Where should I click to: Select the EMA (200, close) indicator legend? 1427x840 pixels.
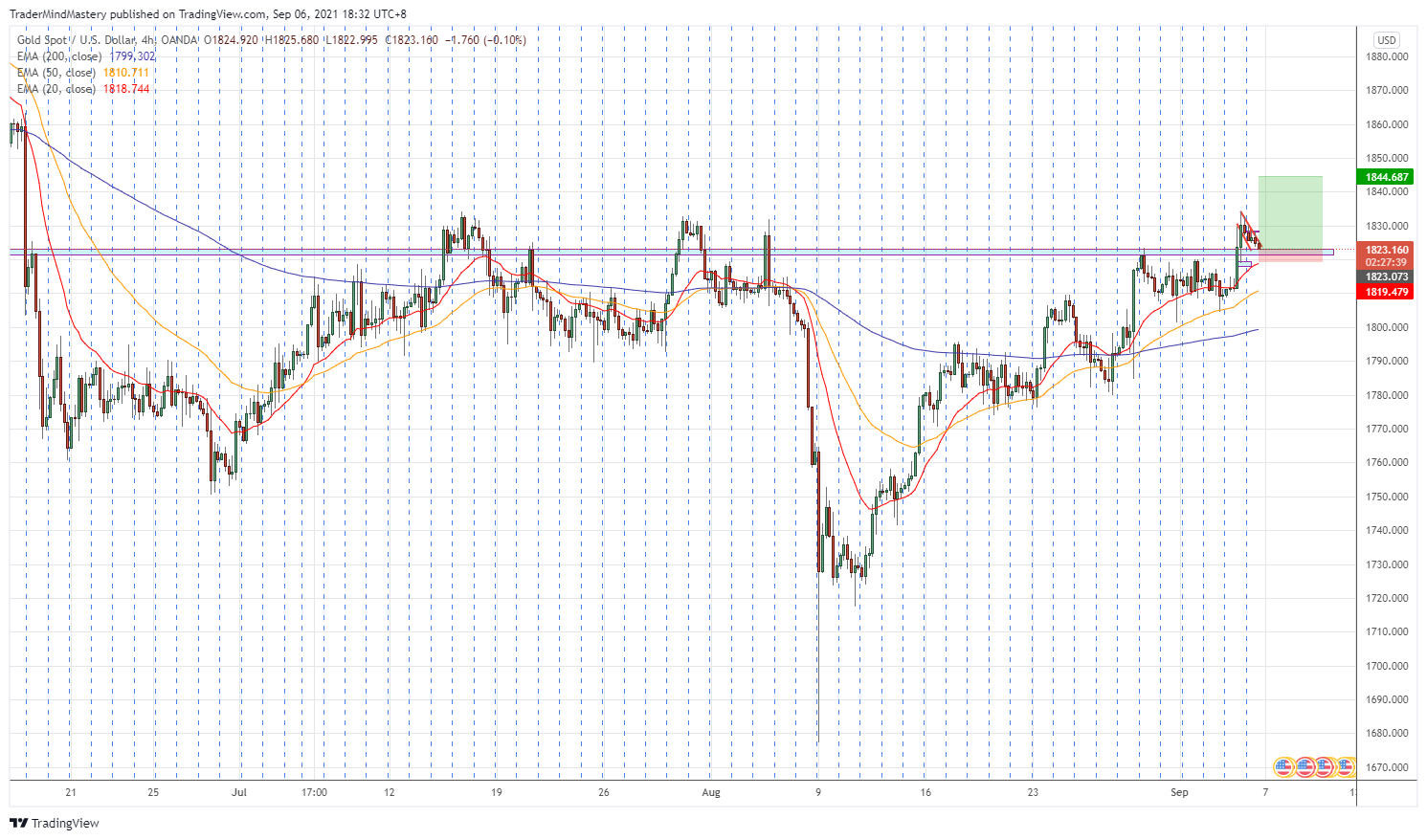click(59, 56)
